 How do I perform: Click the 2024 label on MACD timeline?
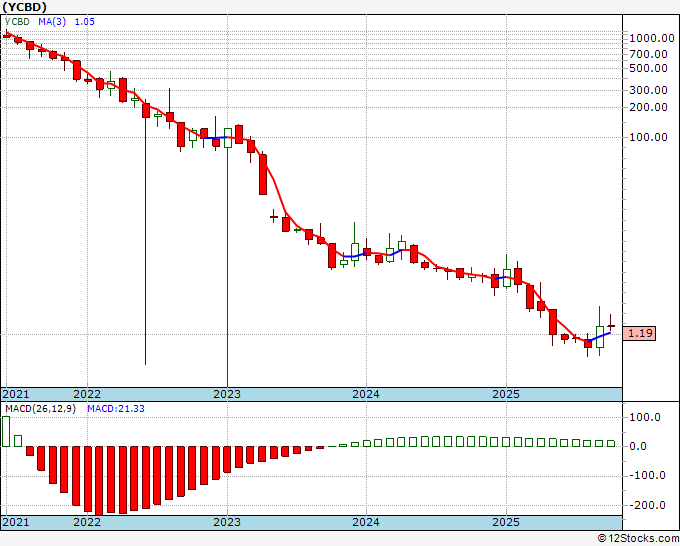click(366, 522)
